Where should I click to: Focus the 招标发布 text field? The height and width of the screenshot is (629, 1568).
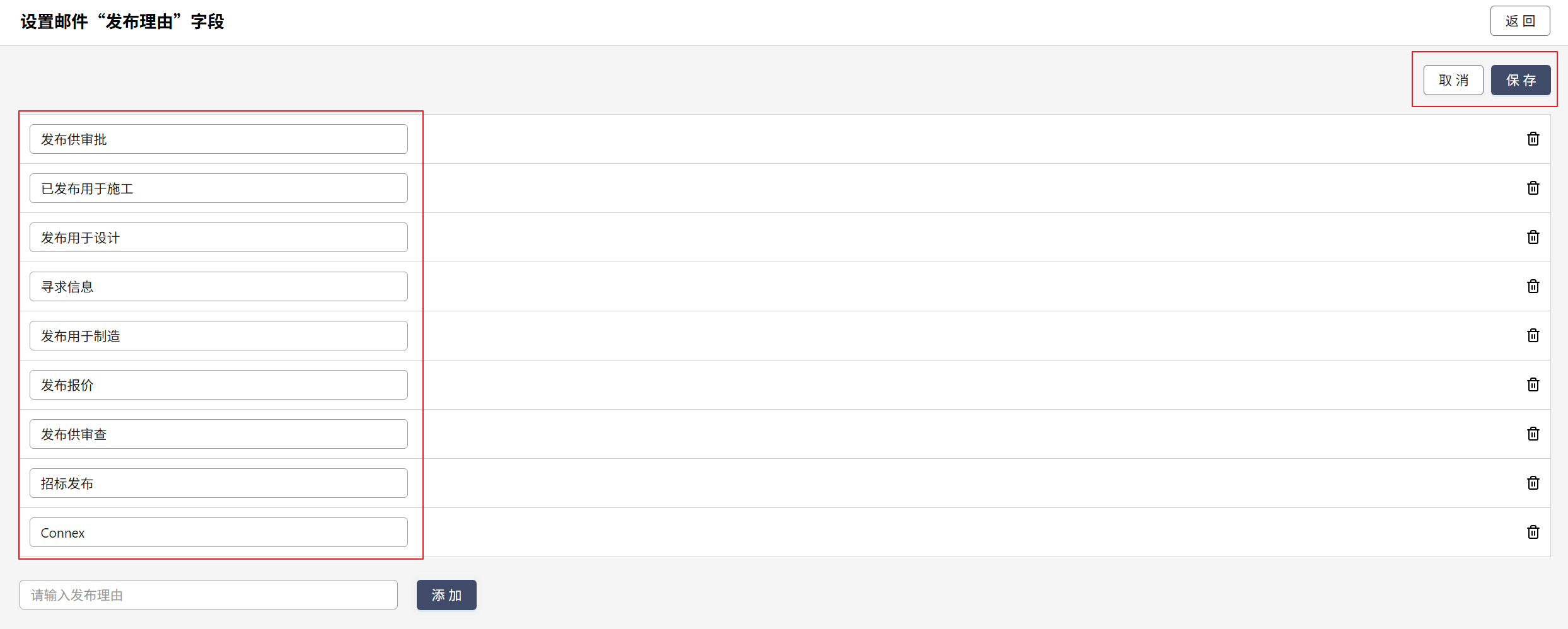(x=218, y=483)
